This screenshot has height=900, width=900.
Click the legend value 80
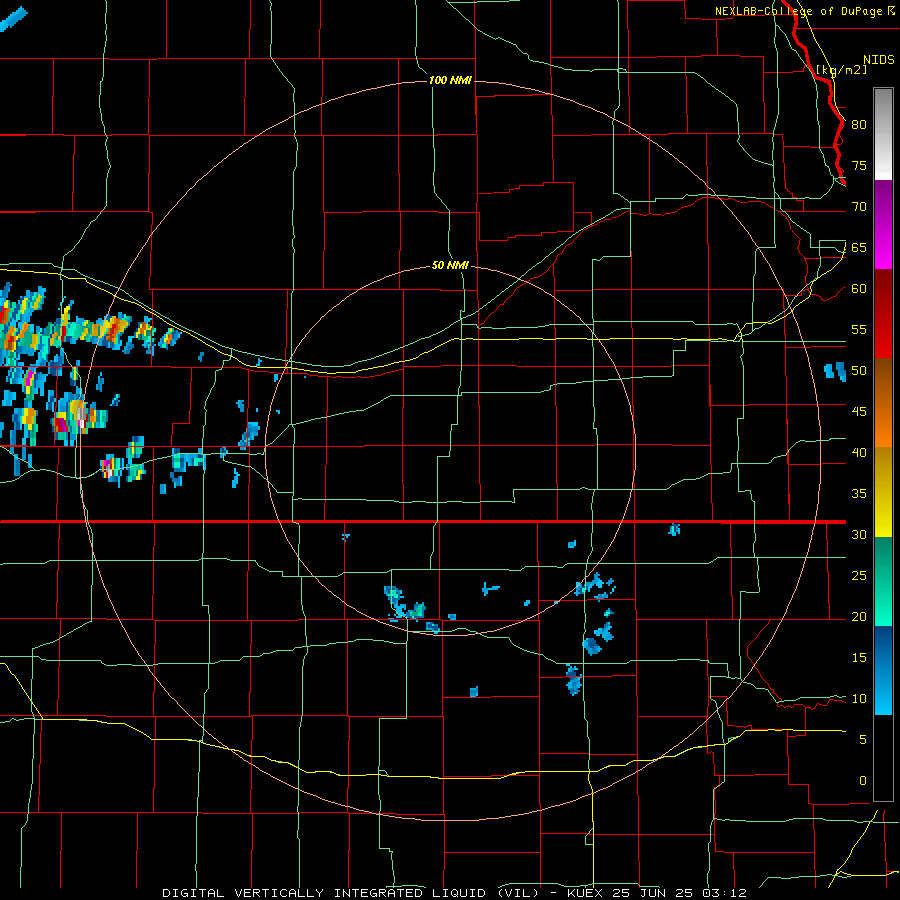coord(859,125)
